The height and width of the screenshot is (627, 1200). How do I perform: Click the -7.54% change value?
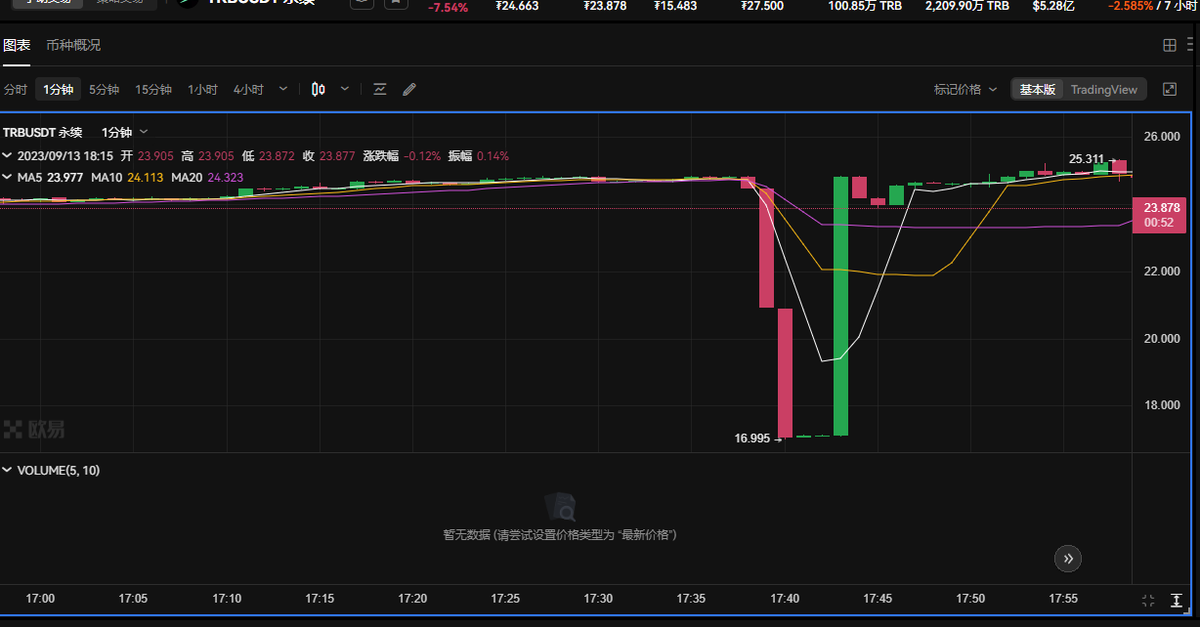pos(447,7)
